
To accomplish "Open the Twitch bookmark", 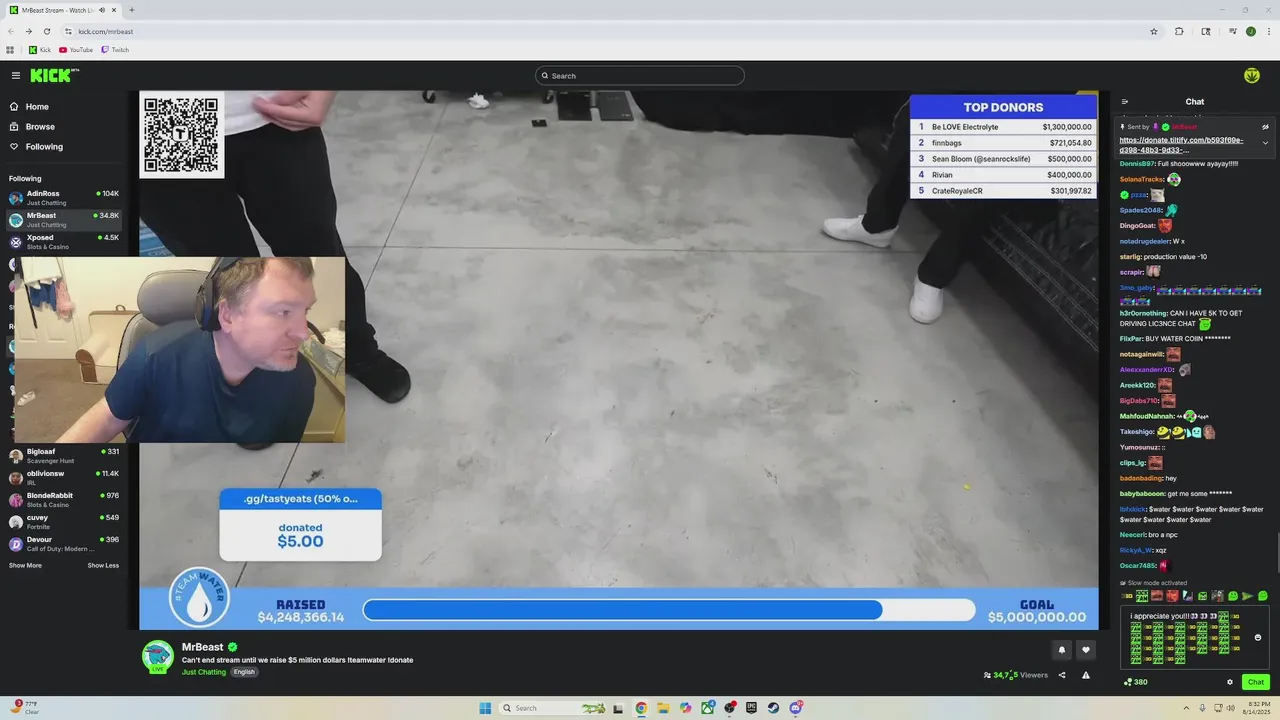I will pos(115,50).
